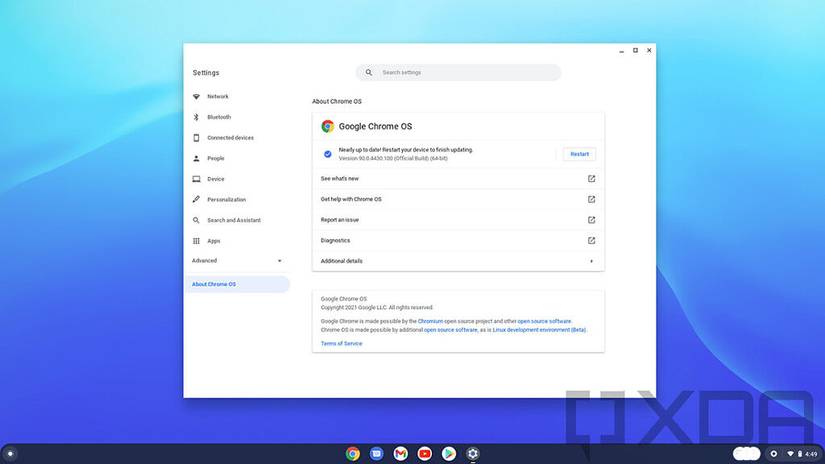
Task: Open the Terms of Service link
Action: click(x=341, y=344)
